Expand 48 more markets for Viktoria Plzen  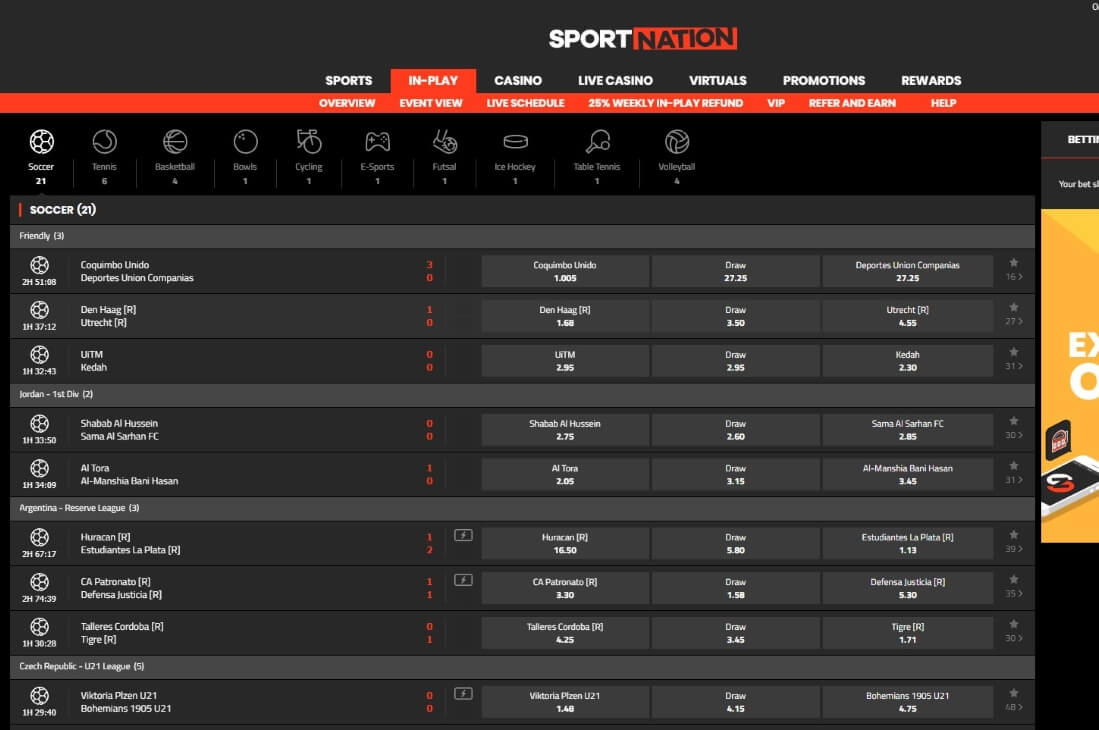coord(1013,707)
